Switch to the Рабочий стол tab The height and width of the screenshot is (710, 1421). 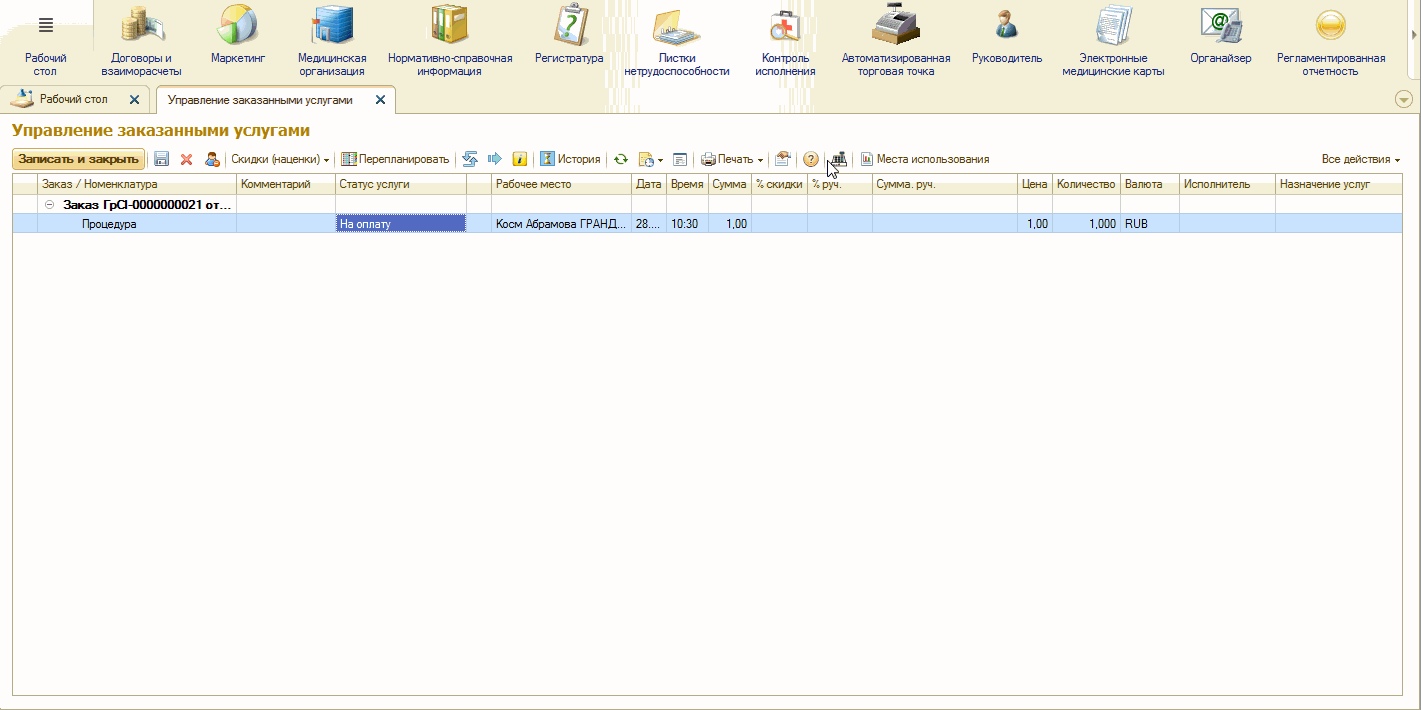[x=73, y=100]
